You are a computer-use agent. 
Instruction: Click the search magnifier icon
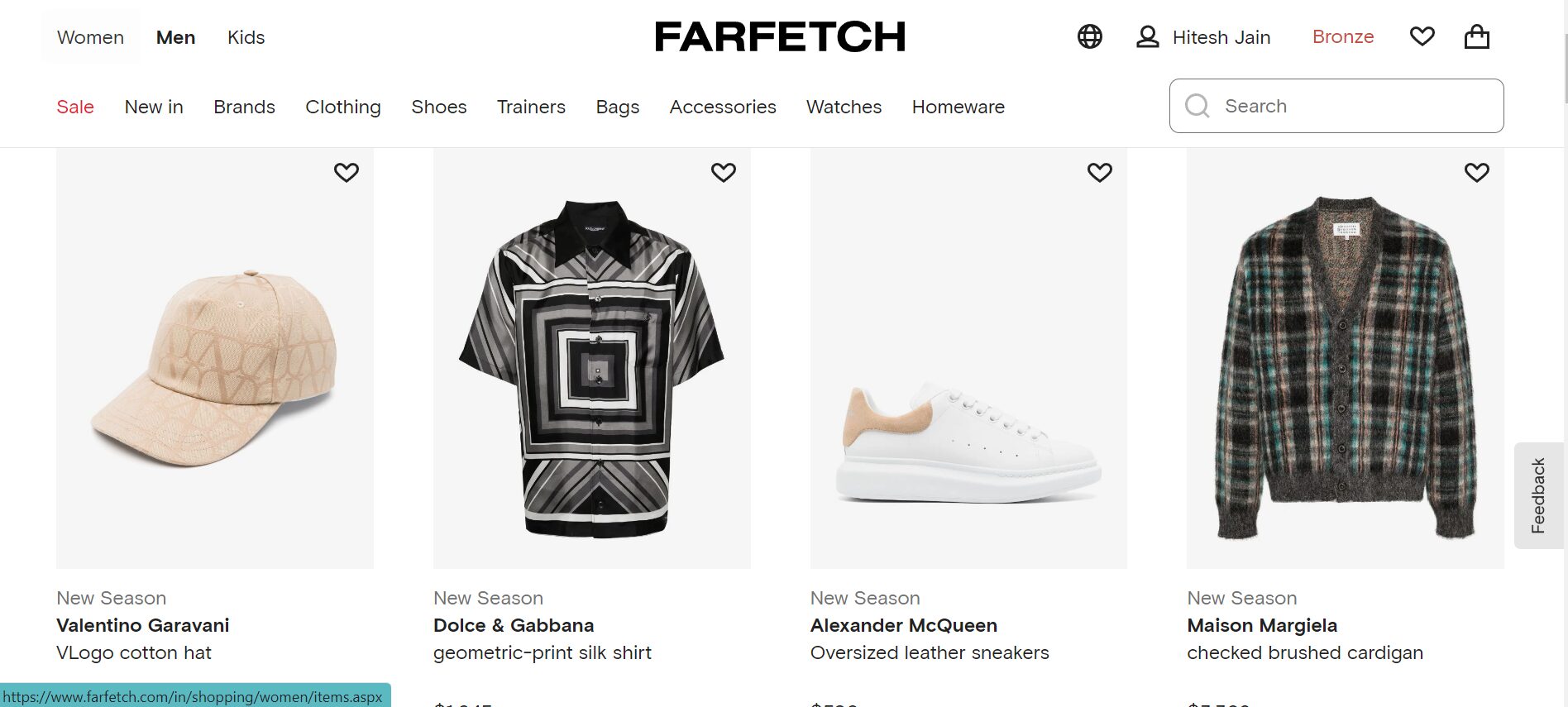click(1198, 106)
